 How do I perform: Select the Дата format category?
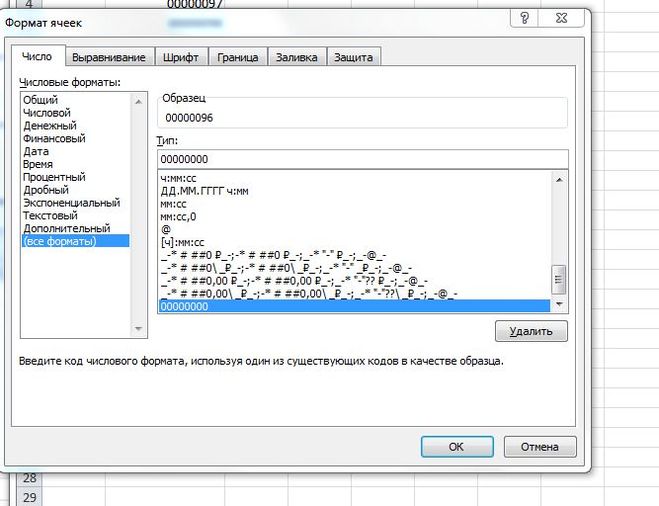(36, 151)
